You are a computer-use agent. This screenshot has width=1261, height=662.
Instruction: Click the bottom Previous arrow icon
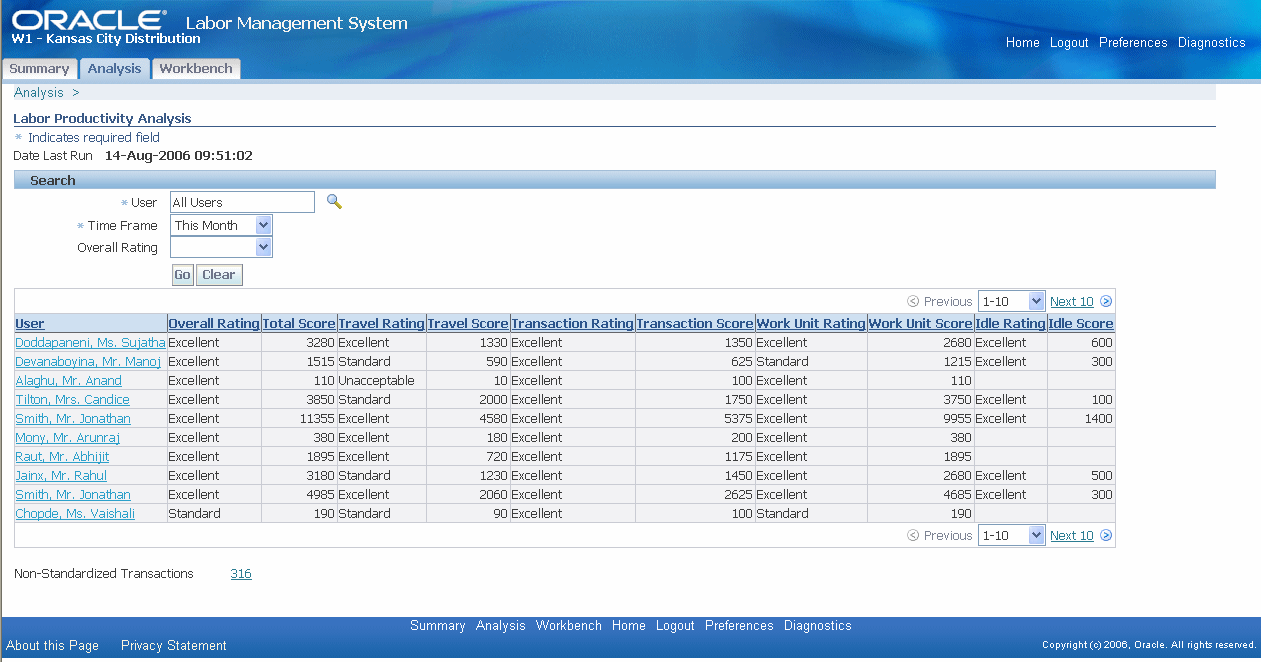point(913,535)
